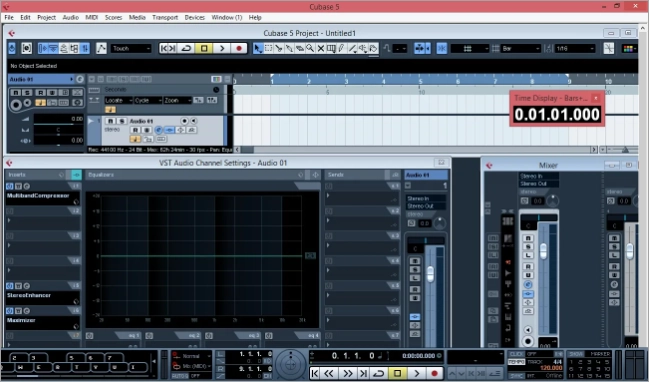Enable monitor on Audio 01 track
The image size is (649, 382).
click(x=193, y=121)
